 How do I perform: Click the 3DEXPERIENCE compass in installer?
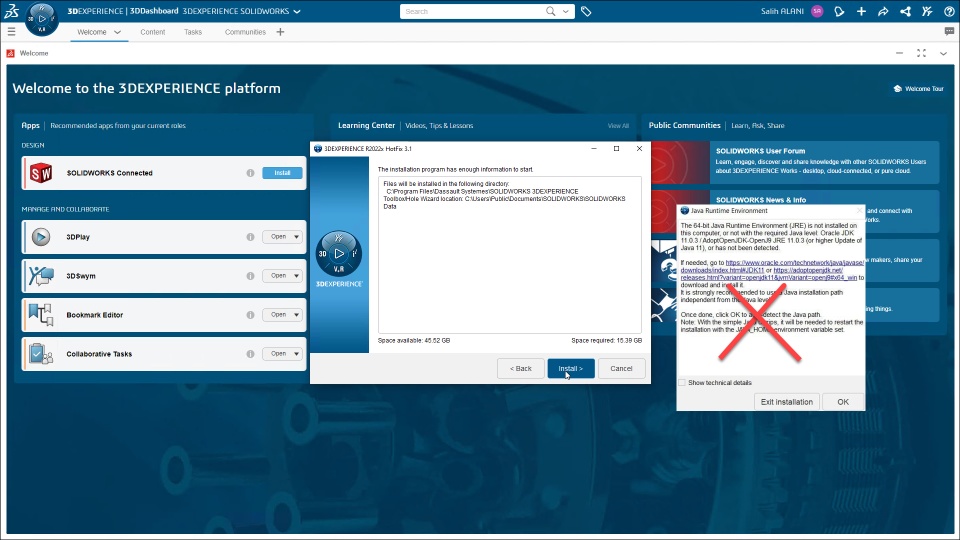pos(339,253)
